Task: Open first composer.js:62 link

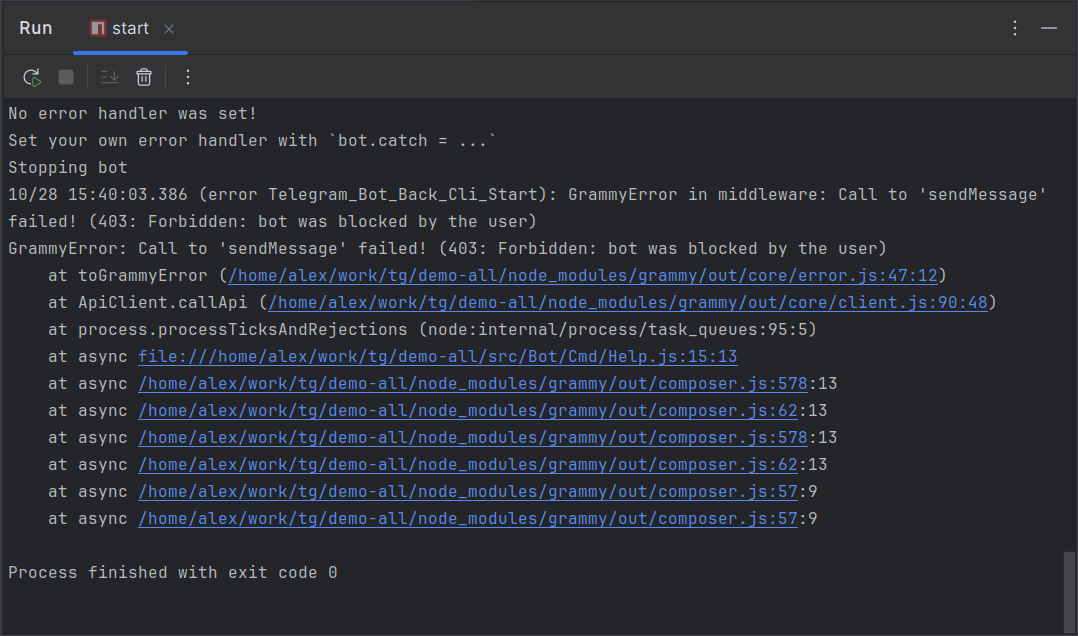Action: point(468,410)
